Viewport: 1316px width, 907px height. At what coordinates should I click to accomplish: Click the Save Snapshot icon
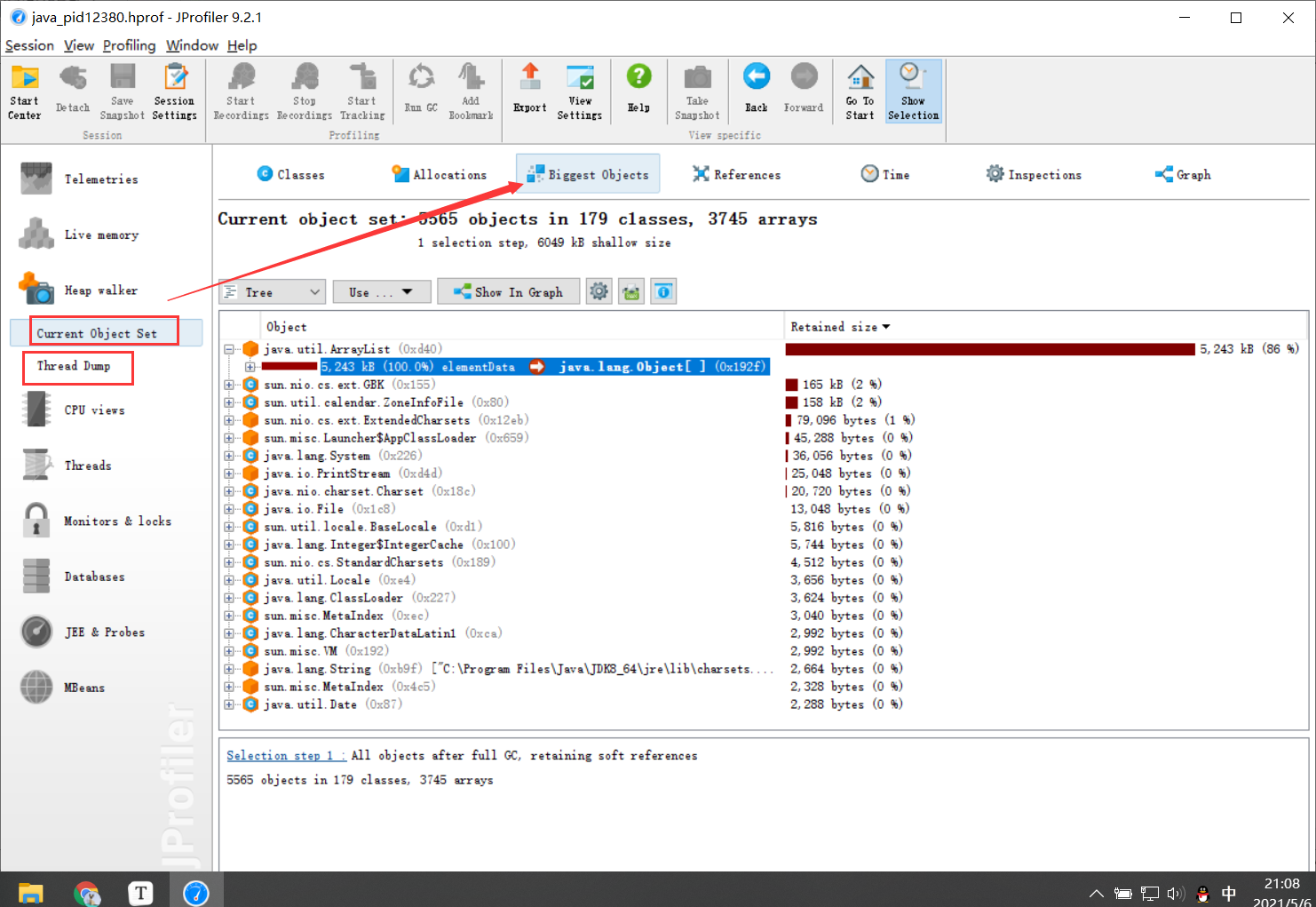pos(123,91)
